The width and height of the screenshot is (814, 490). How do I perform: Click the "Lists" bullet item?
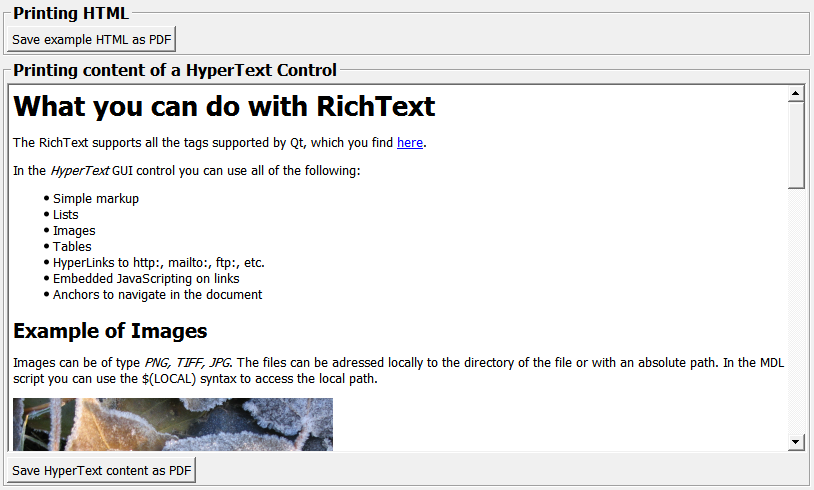coord(65,215)
